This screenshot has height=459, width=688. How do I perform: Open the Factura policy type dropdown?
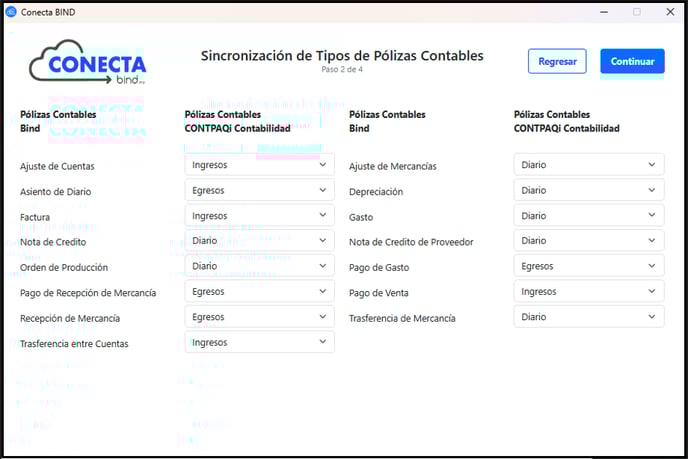[x=260, y=215]
